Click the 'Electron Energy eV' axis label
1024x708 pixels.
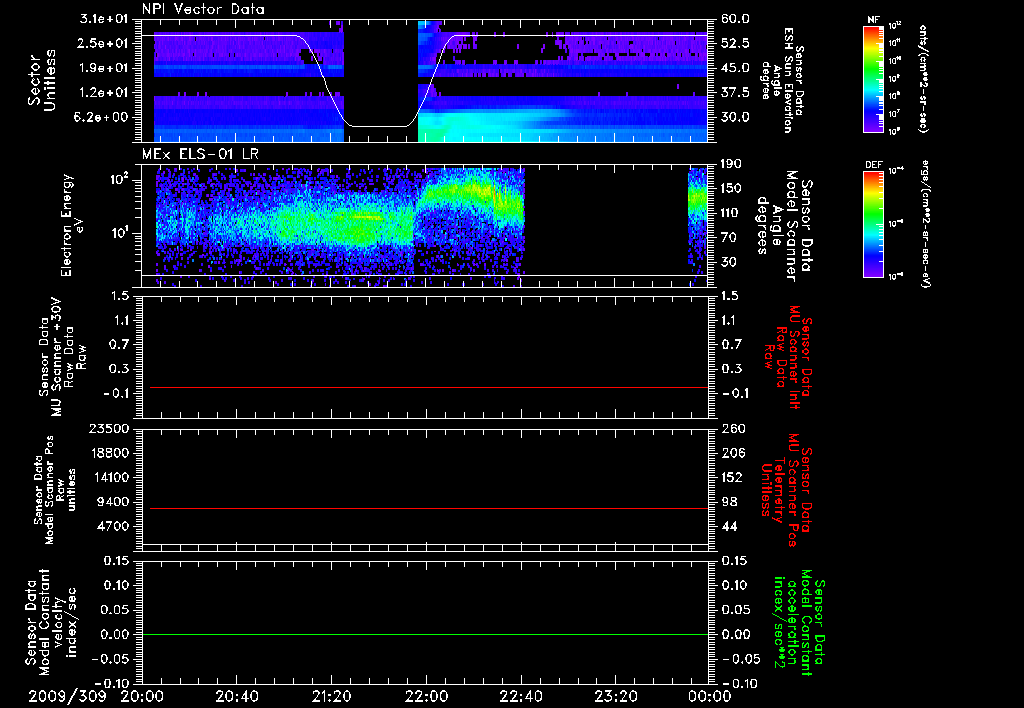pos(72,225)
